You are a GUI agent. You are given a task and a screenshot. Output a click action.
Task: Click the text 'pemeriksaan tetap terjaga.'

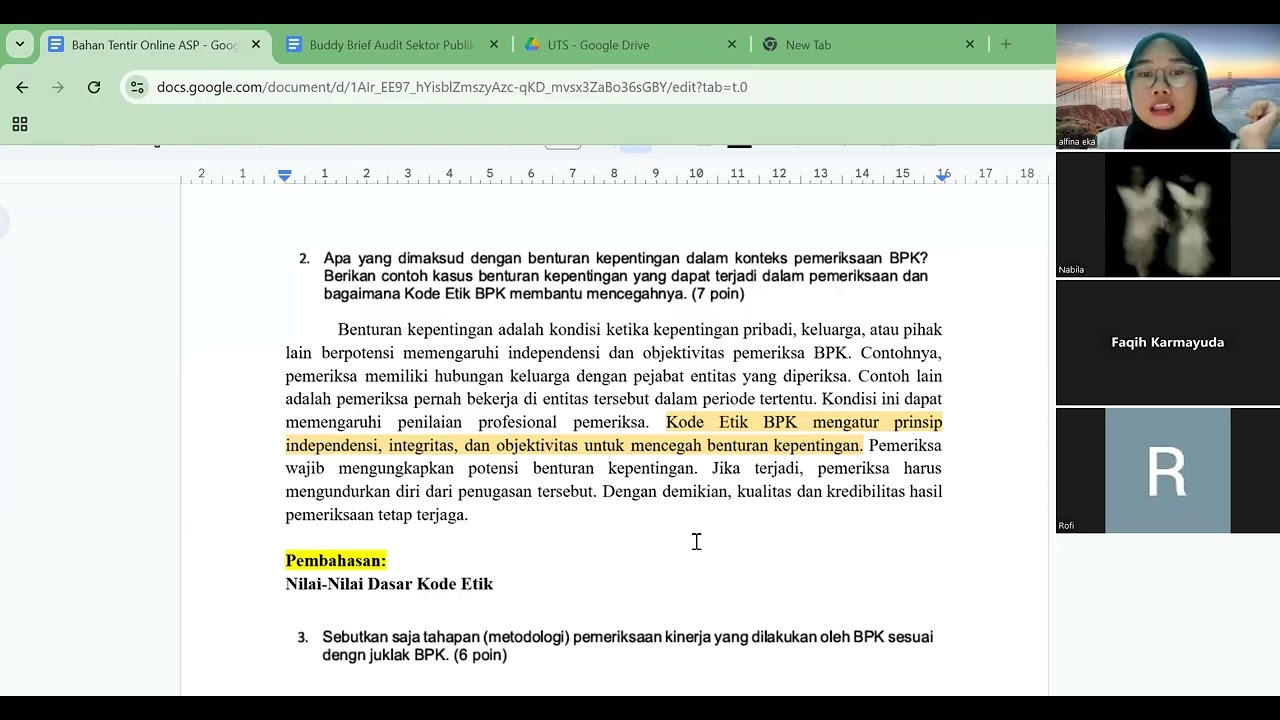[x=377, y=515]
